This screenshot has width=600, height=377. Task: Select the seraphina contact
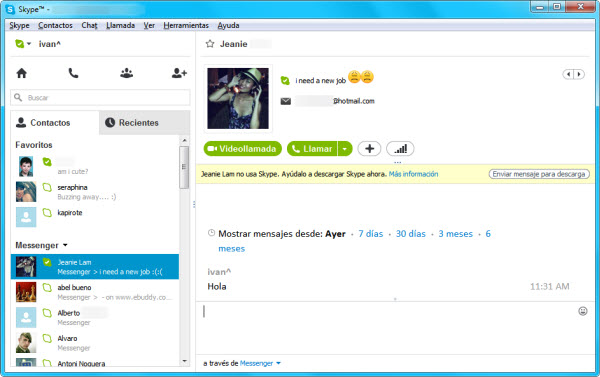point(95,192)
